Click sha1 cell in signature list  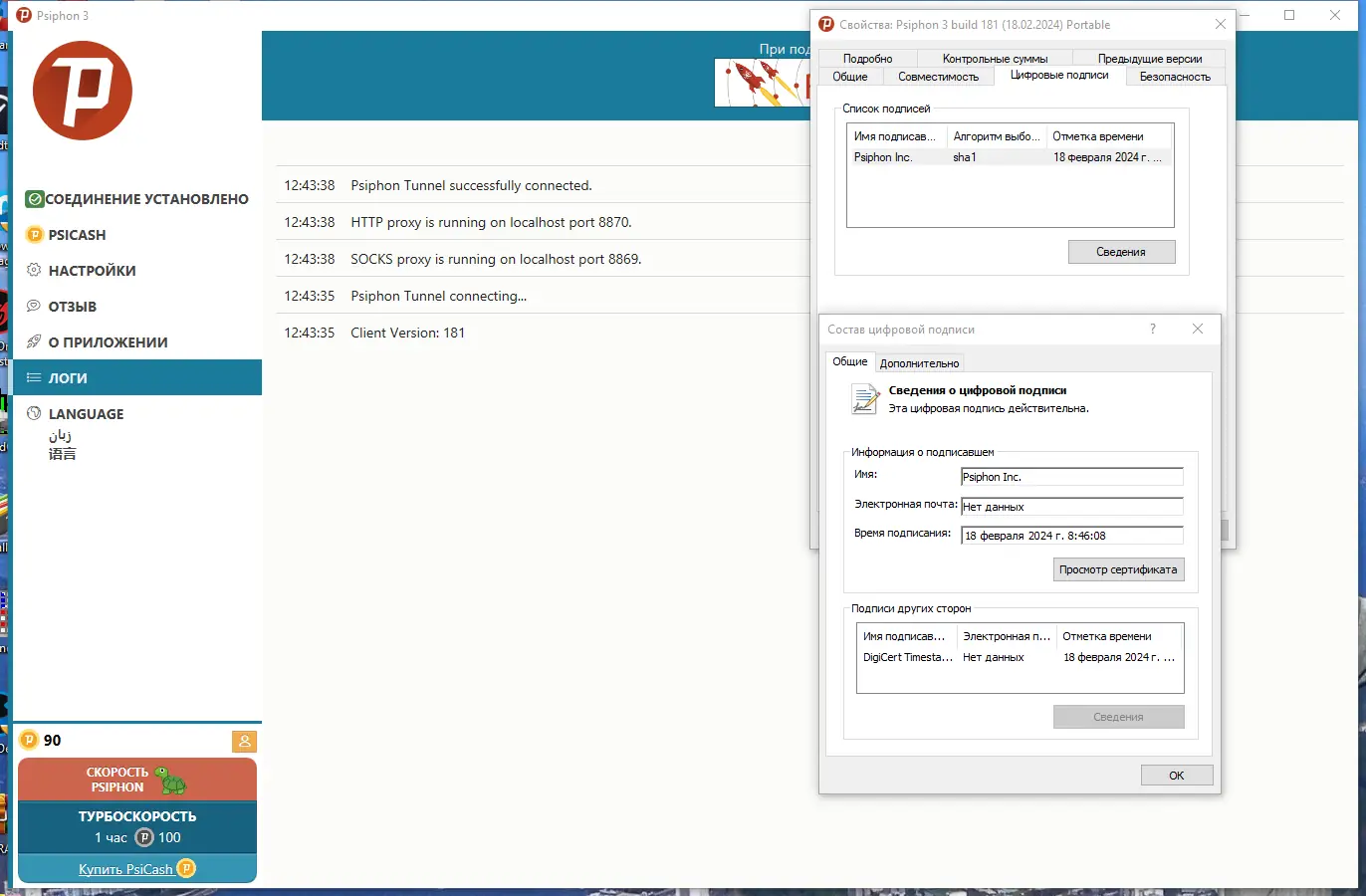click(x=965, y=157)
